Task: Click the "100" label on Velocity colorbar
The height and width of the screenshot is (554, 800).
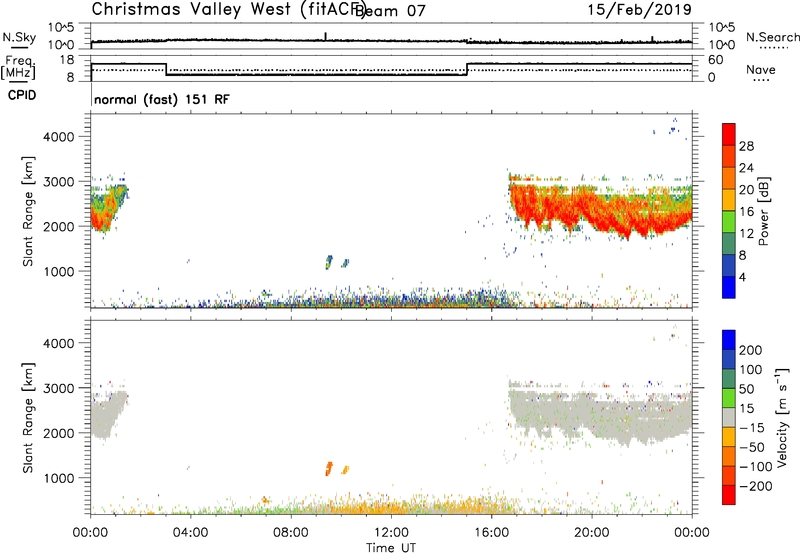Action: click(751, 369)
